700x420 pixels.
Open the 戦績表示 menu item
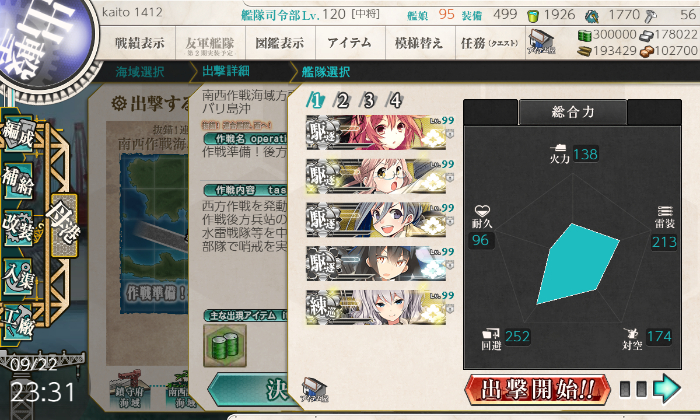point(139,43)
